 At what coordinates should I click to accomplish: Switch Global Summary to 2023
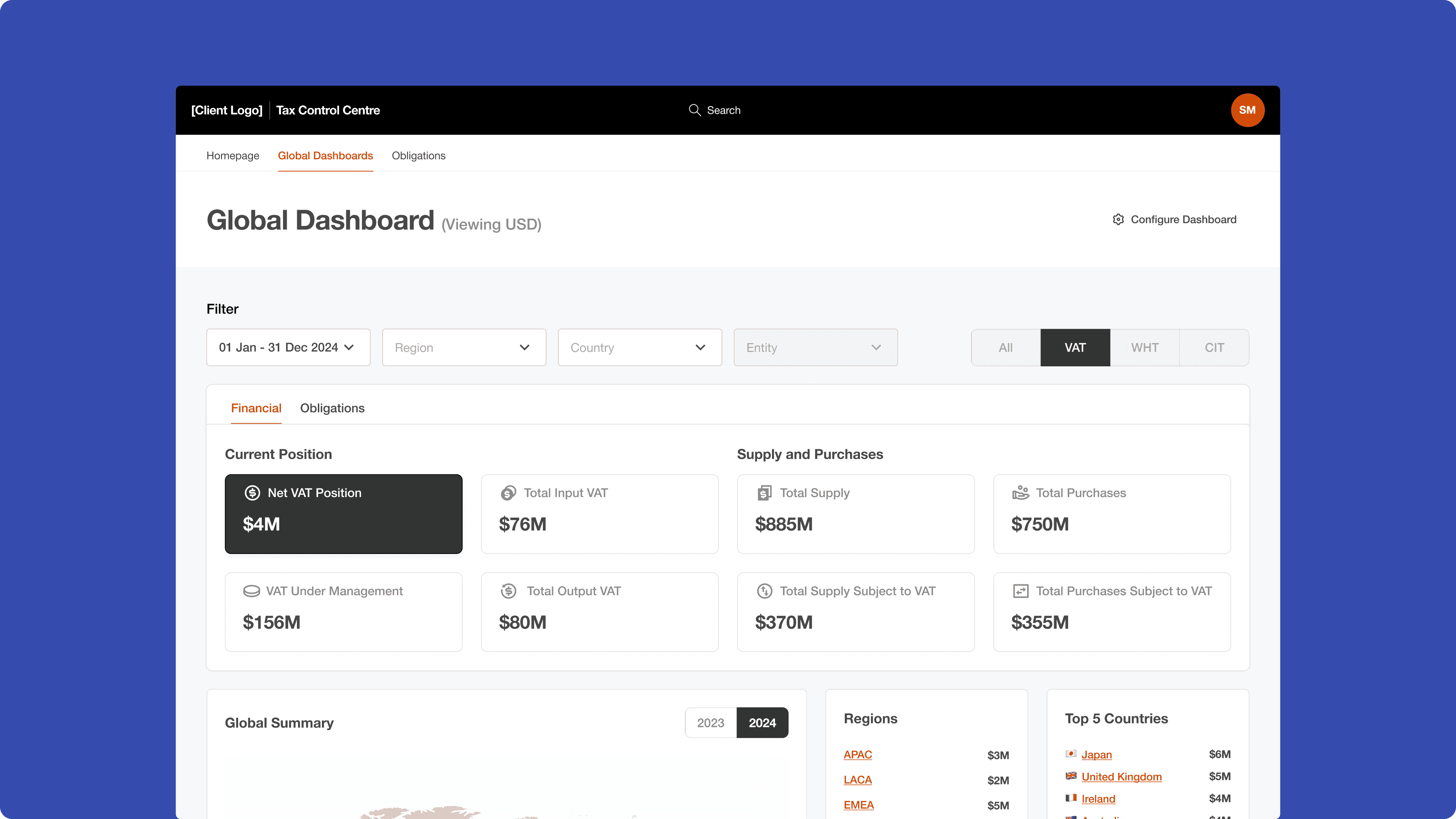(711, 723)
